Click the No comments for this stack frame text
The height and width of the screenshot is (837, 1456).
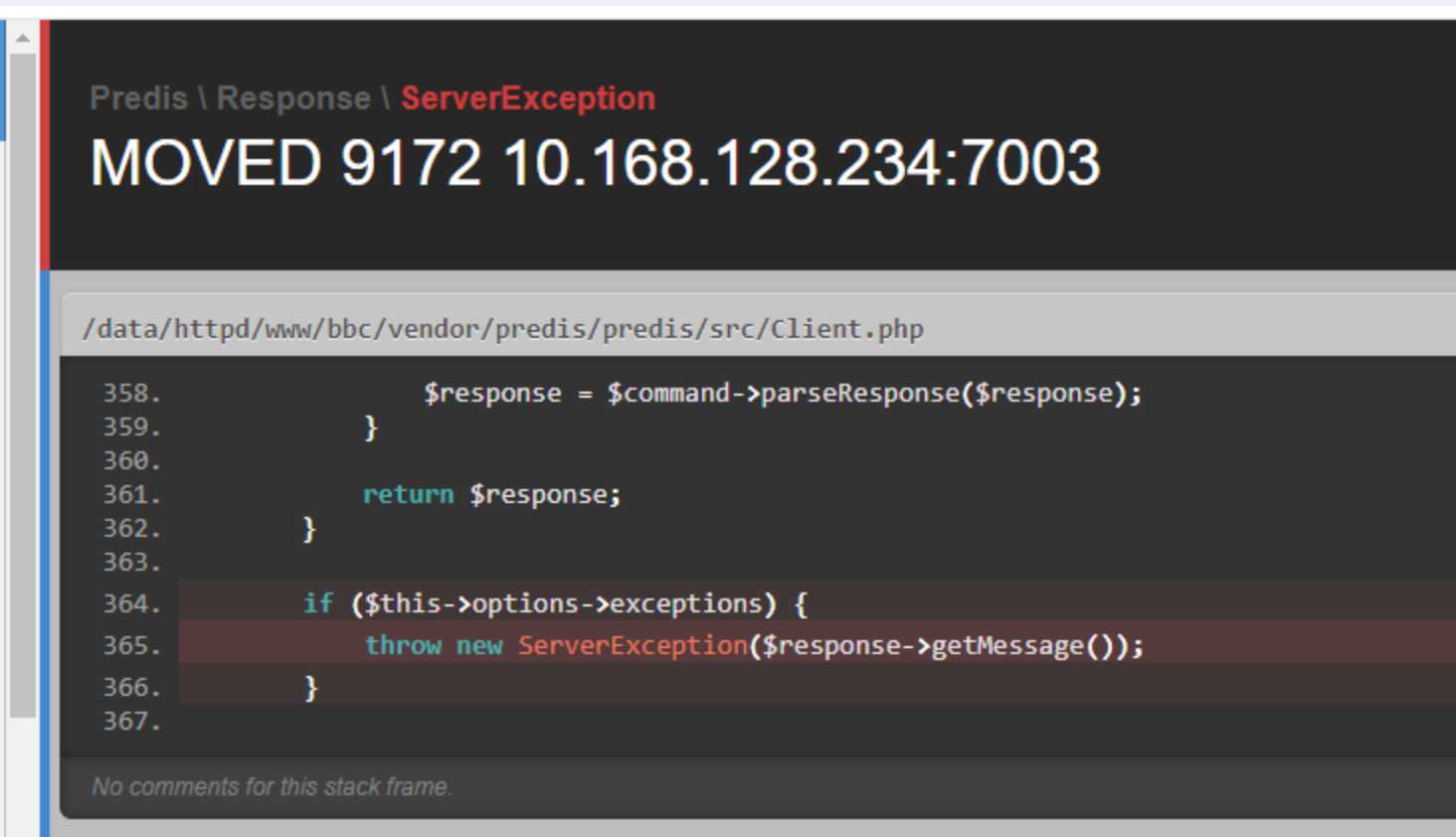[x=272, y=787]
